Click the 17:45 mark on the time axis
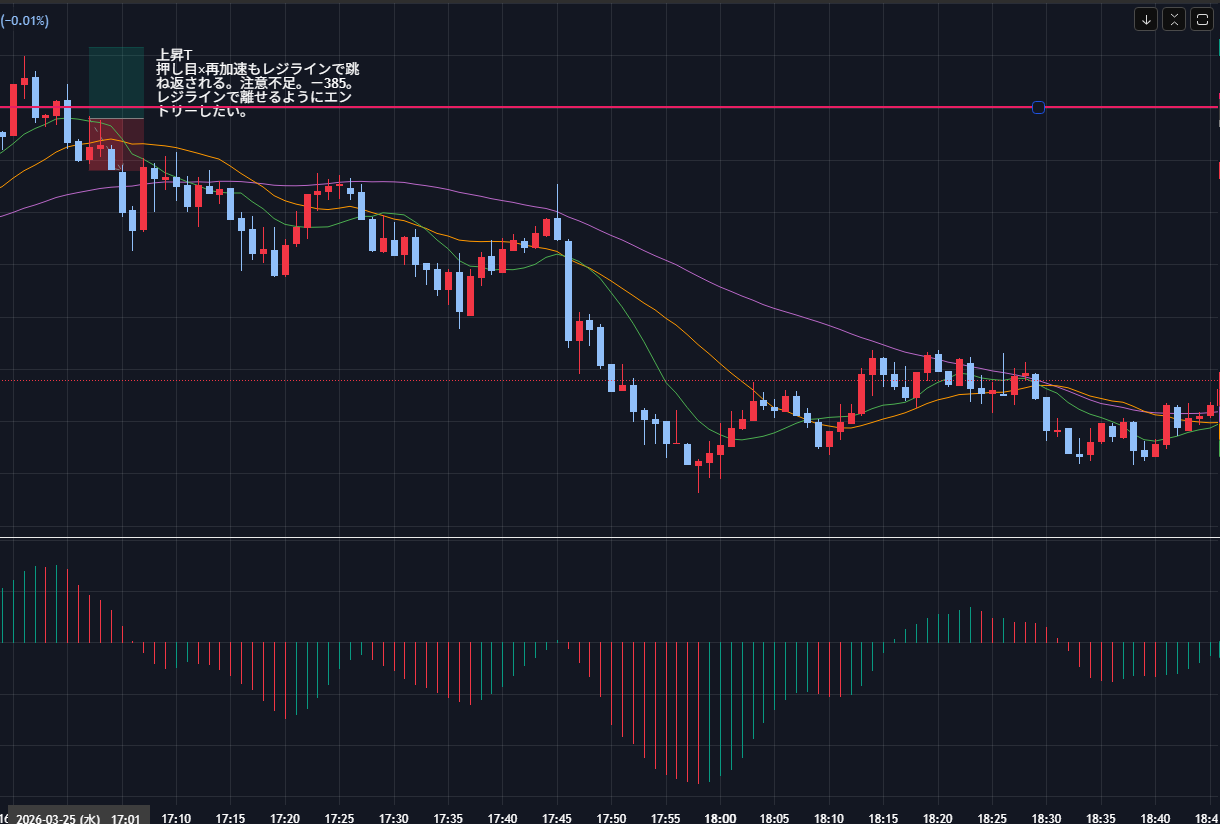This screenshot has height=824, width=1220. 557,817
